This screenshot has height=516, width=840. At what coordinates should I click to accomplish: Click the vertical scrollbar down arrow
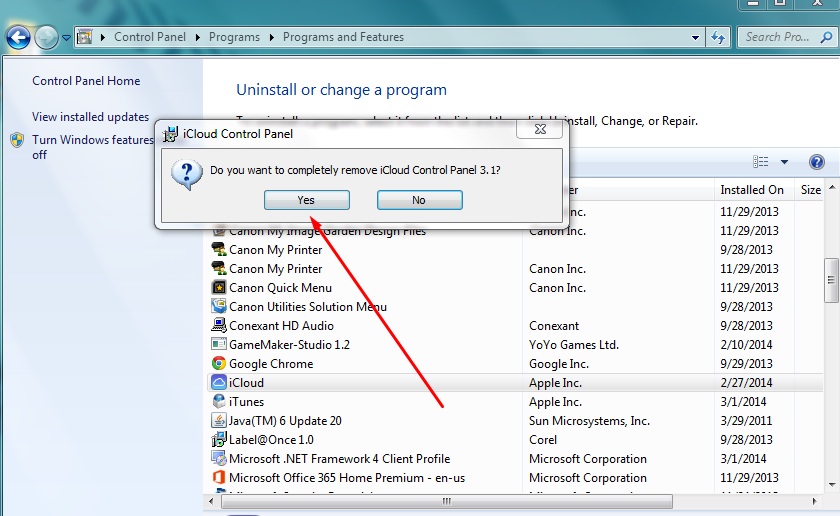click(831, 485)
